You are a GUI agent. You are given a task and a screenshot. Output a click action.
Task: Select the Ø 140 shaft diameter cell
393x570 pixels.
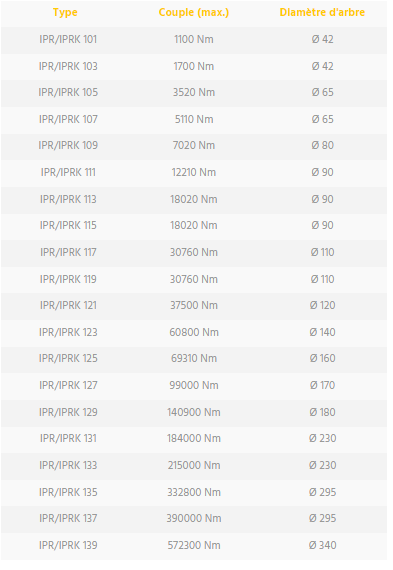click(x=322, y=333)
